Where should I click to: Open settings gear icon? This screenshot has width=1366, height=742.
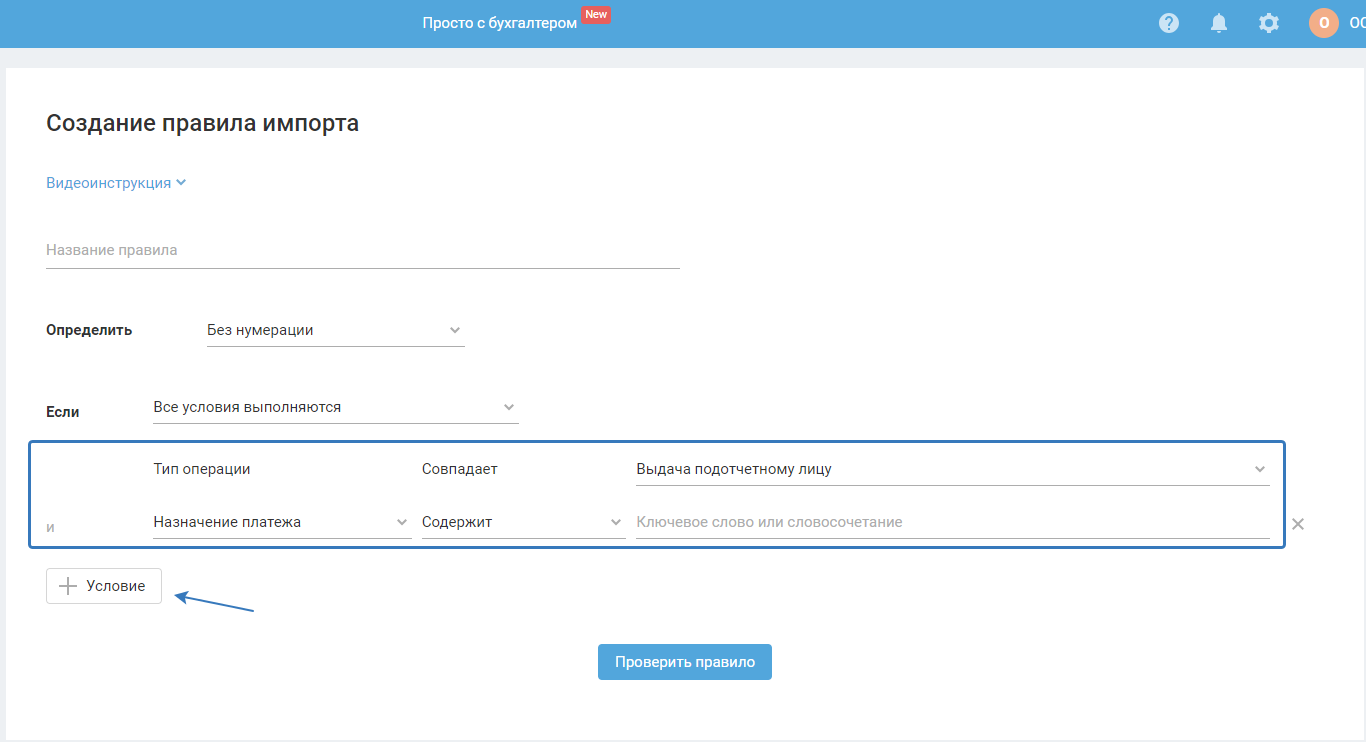pos(1269,23)
